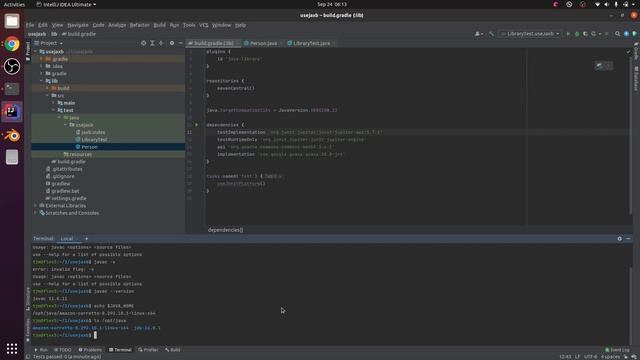The image size is (640, 360).
Task: Open the Run tool window button
Action: (41, 350)
